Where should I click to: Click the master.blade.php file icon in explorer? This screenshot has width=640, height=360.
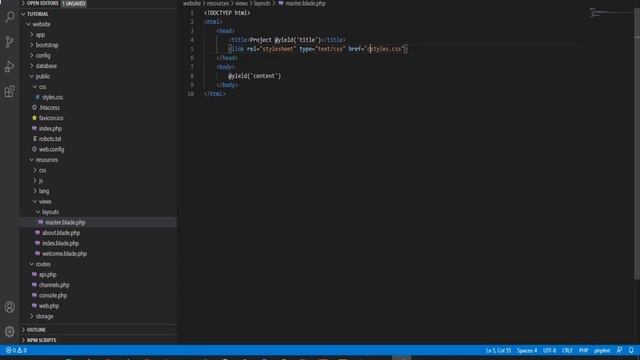coord(41,222)
